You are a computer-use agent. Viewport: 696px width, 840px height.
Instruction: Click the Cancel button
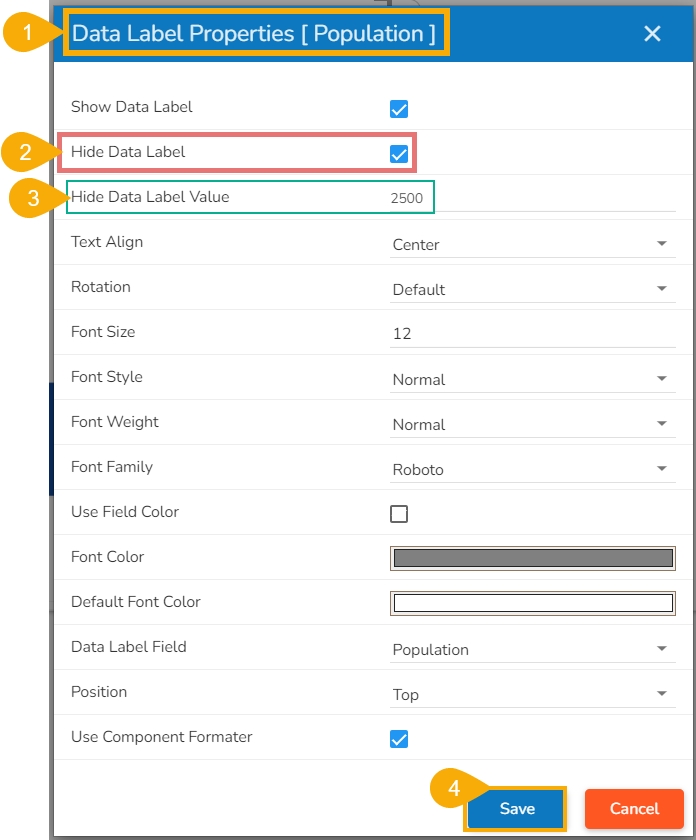click(x=634, y=808)
